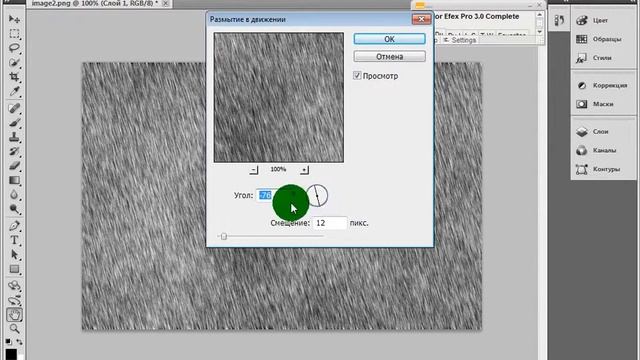Select the Move tool
This screenshot has height=360, width=640.
[14, 19]
